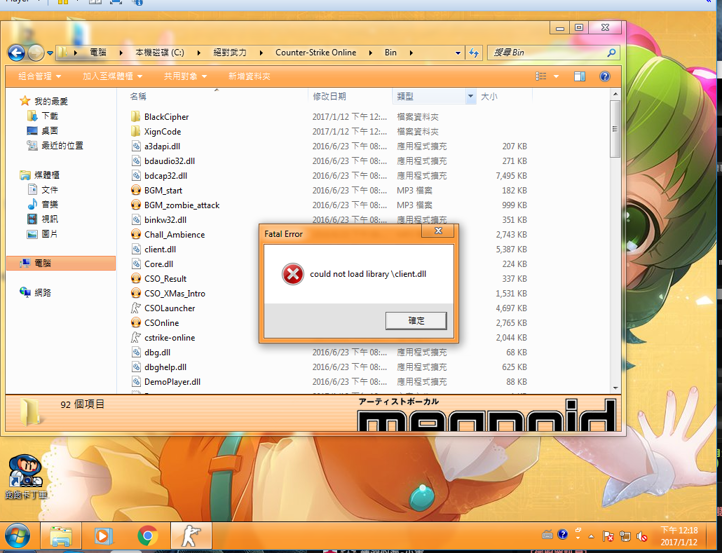The width and height of the screenshot is (722, 553).
Task: Click the file list scroll up arrow
Action: [x=615, y=94]
